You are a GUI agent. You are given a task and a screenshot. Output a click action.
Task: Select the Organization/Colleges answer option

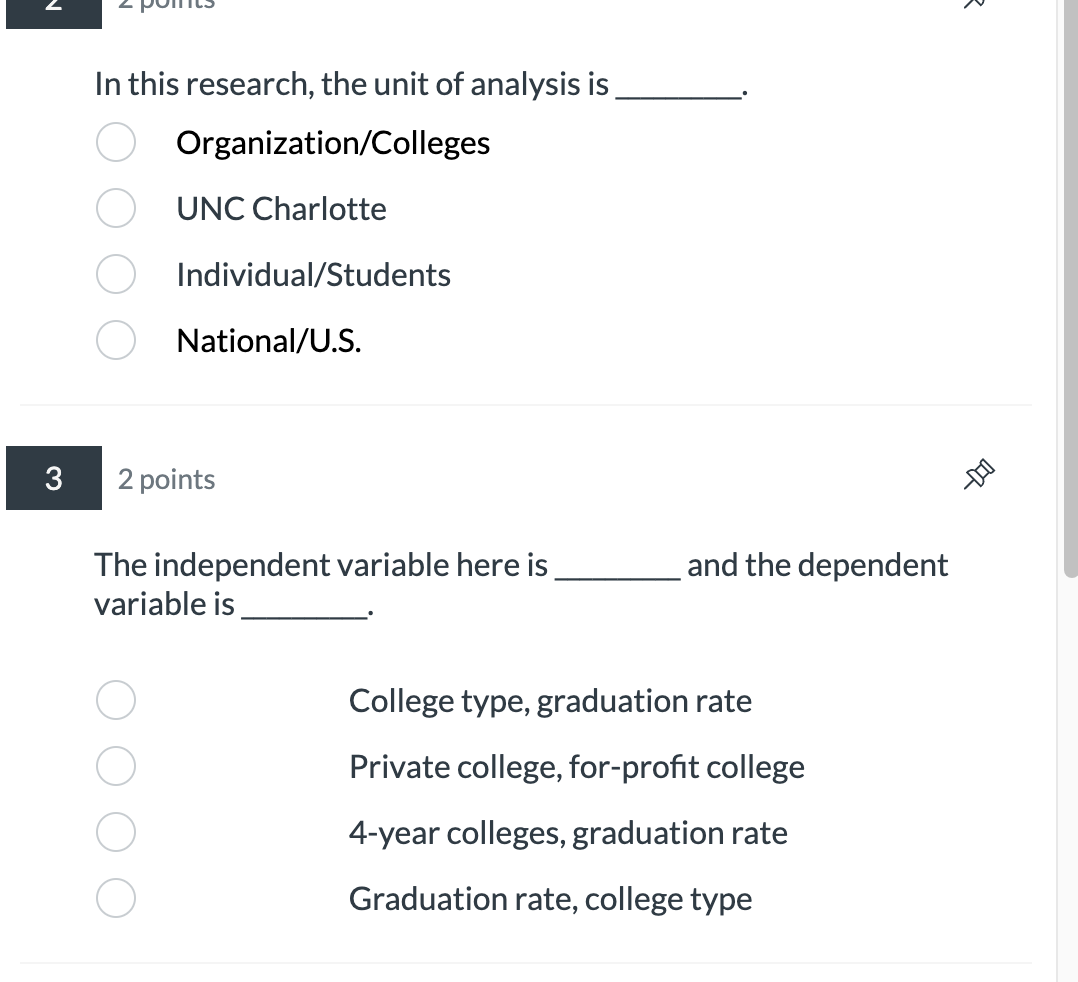pyautogui.click(x=115, y=142)
